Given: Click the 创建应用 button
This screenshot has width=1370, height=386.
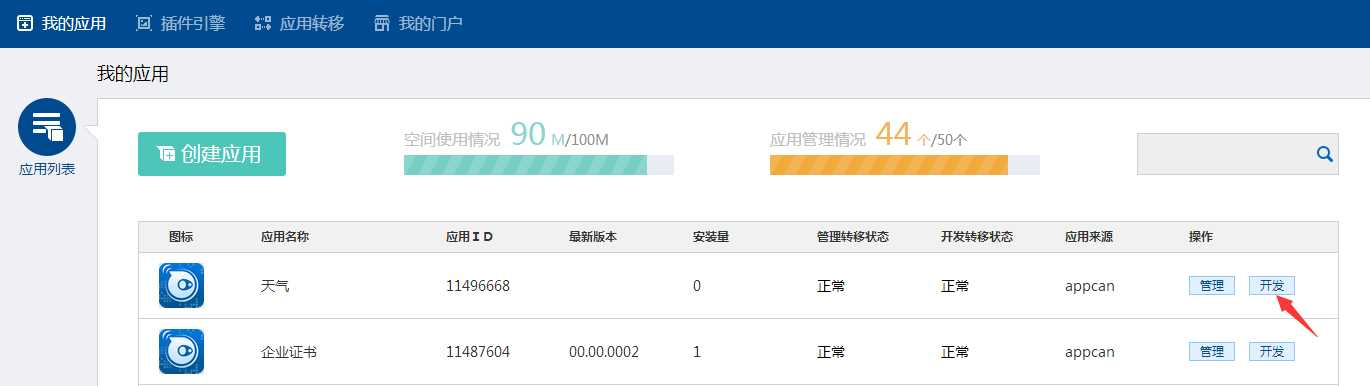Looking at the screenshot, I should click(212, 154).
